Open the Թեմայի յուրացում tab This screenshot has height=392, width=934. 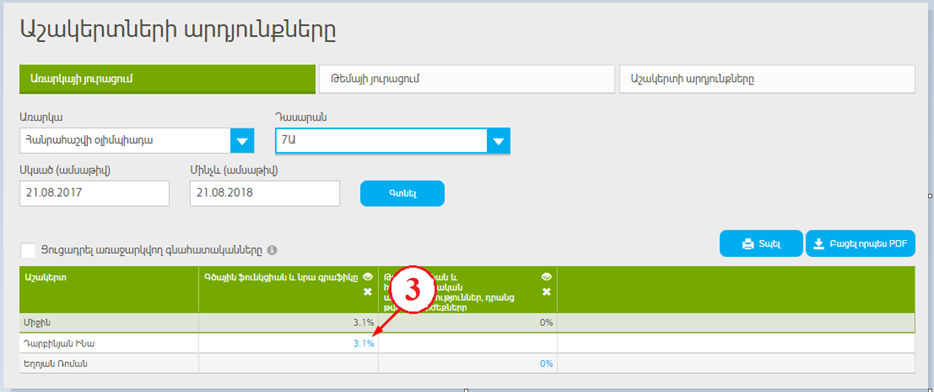pyautogui.click(x=466, y=79)
